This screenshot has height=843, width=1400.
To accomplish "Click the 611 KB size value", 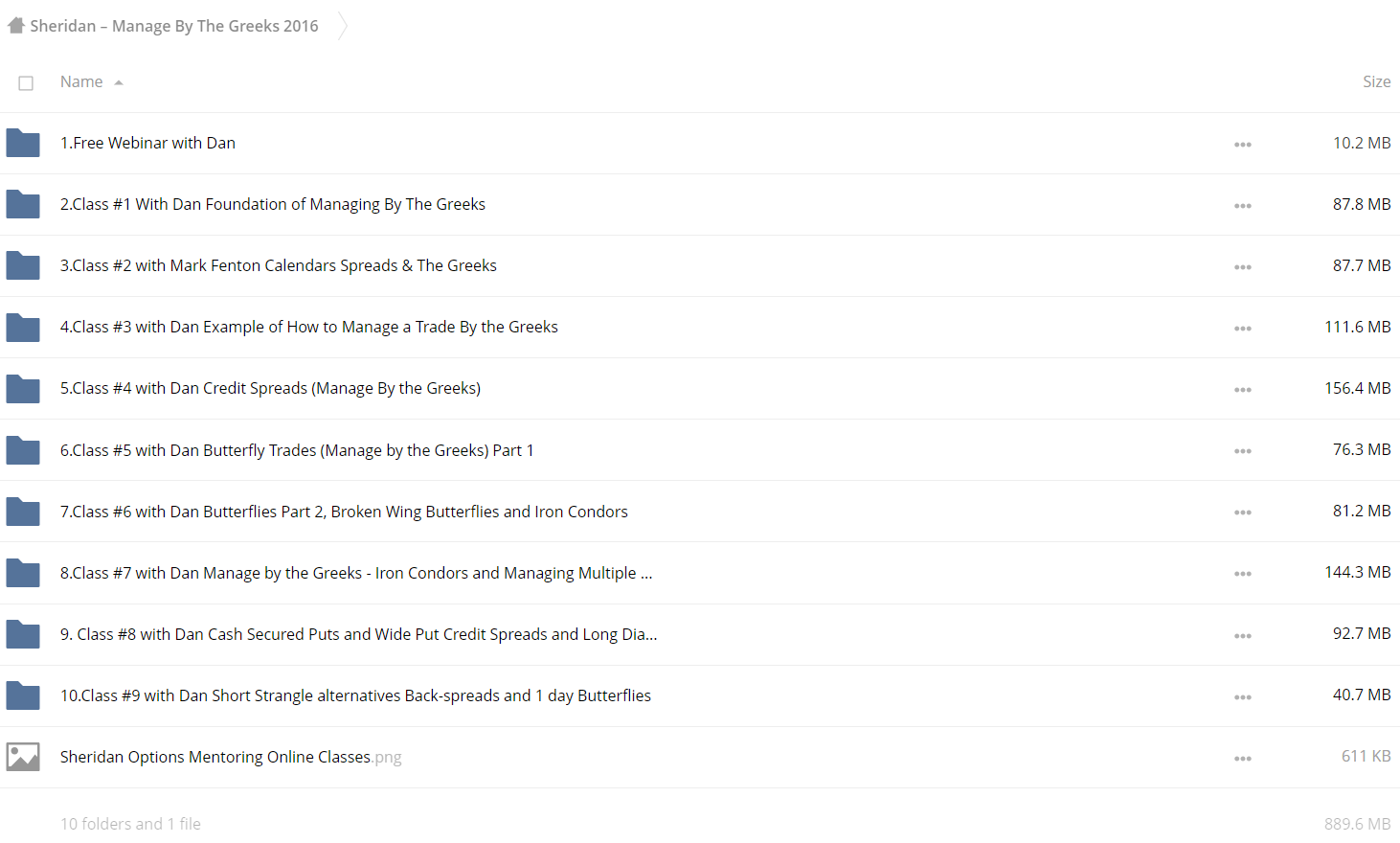I will pos(1366,756).
